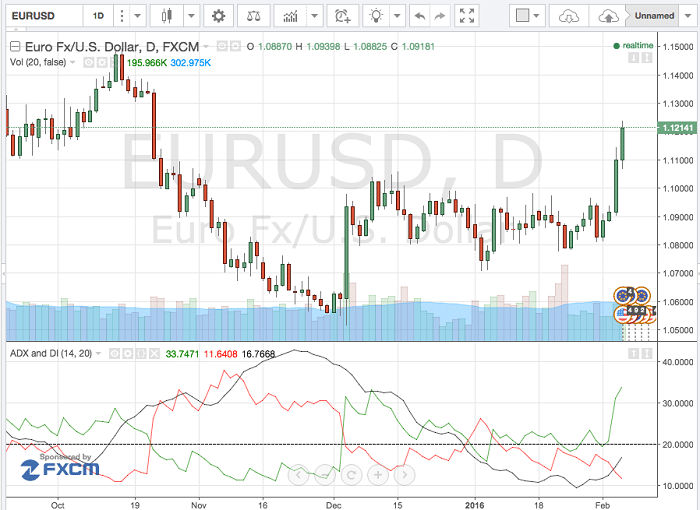Hide the main EURUSD series eye toggle
This screenshot has width=700, height=510.
tap(222, 46)
